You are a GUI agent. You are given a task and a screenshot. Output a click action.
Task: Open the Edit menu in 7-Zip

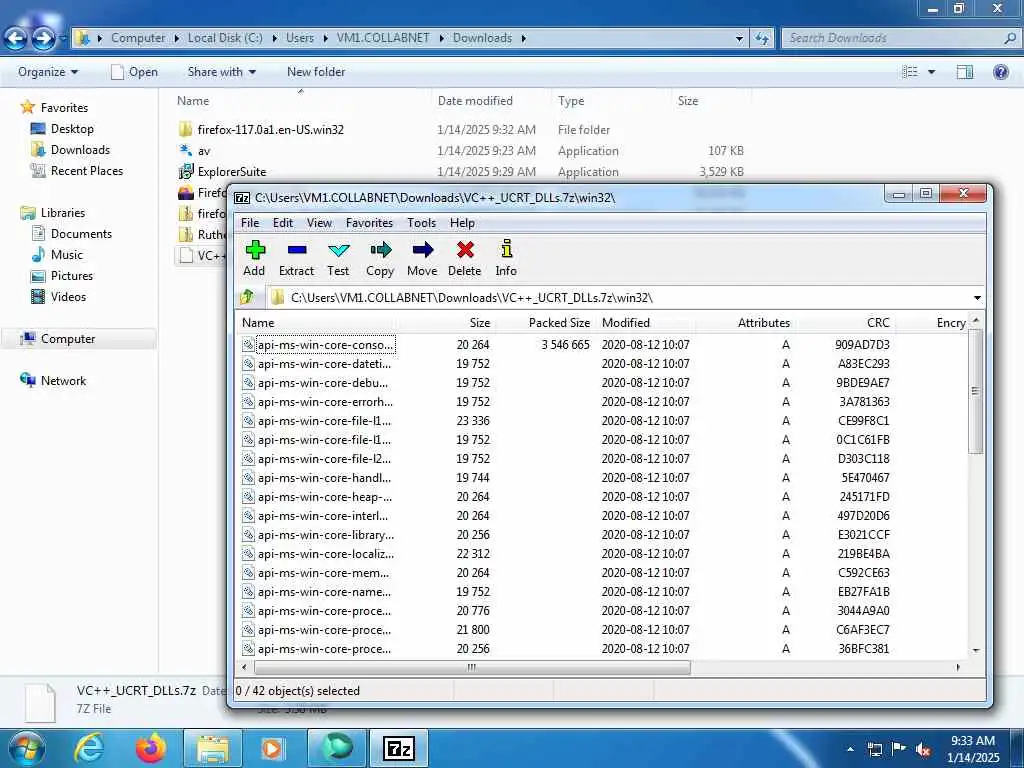tap(283, 223)
